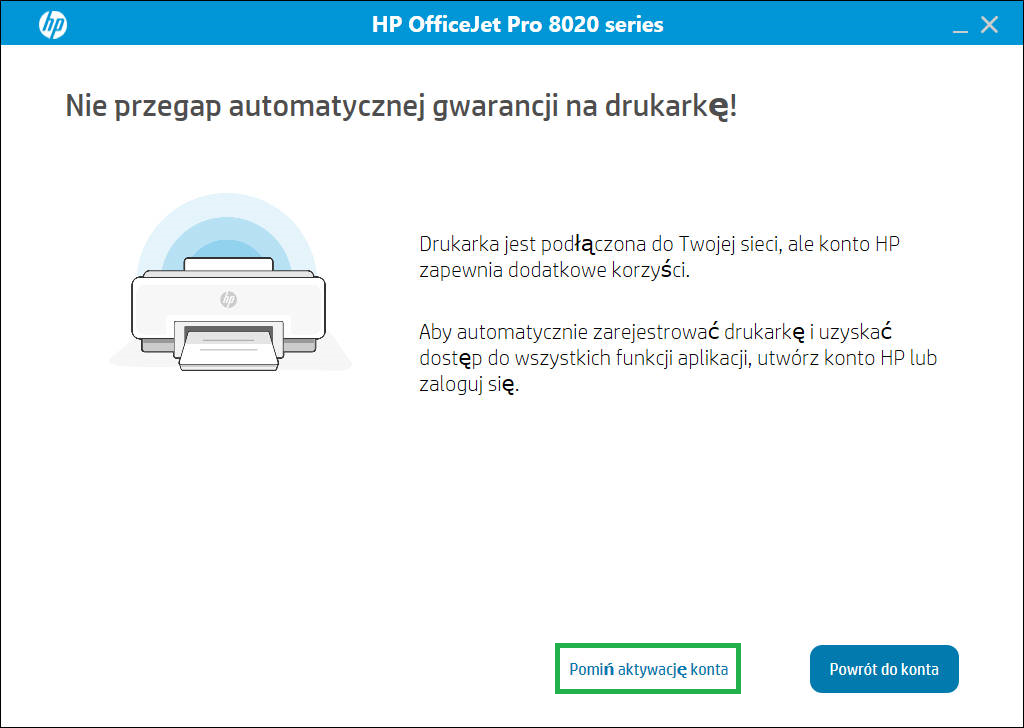Close the HP OfficeJet Pro 8020 window
The width and height of the screenshot is (1024, 728).
(989, 25)
